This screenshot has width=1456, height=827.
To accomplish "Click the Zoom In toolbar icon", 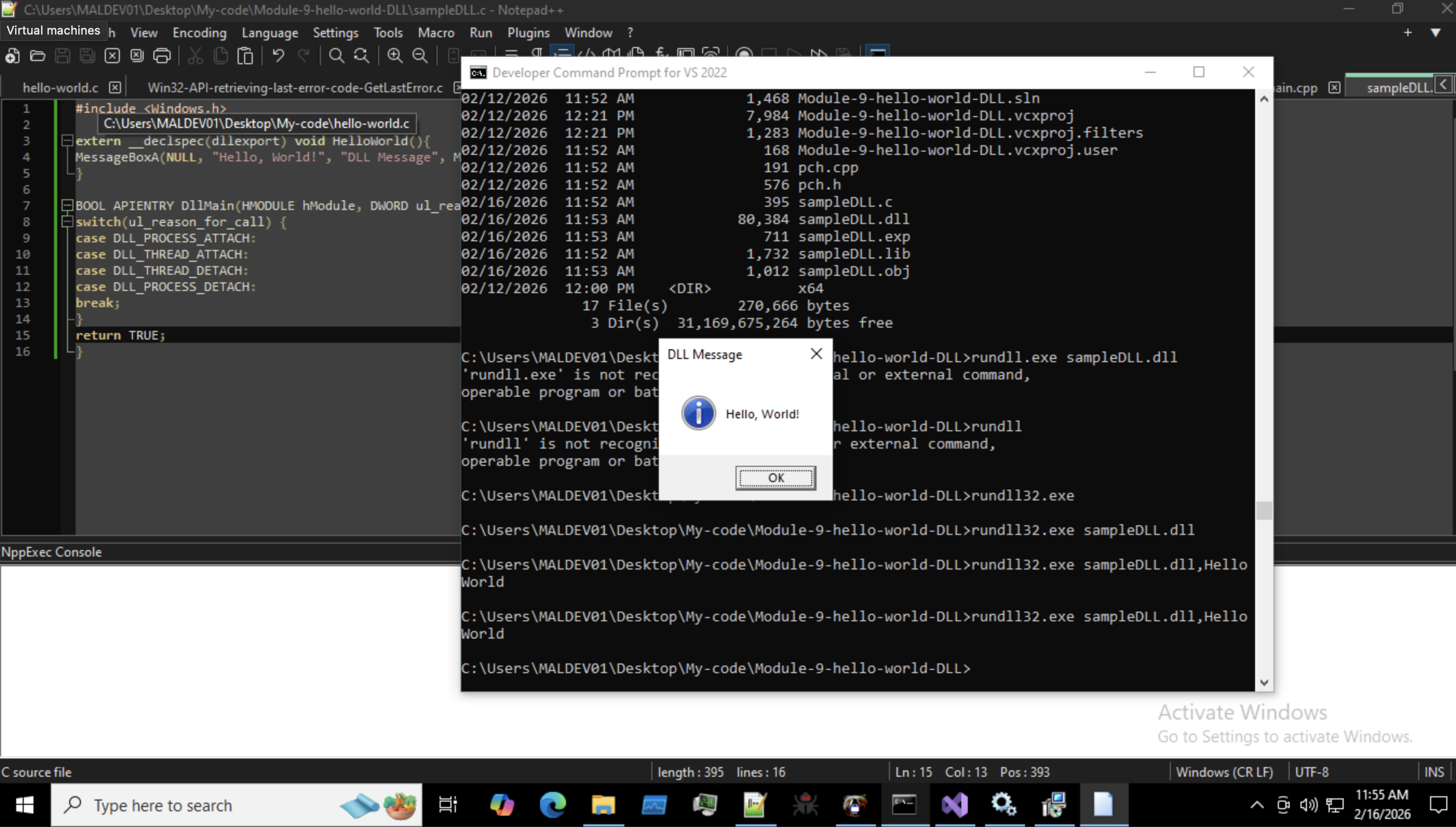I will point(395,55).
